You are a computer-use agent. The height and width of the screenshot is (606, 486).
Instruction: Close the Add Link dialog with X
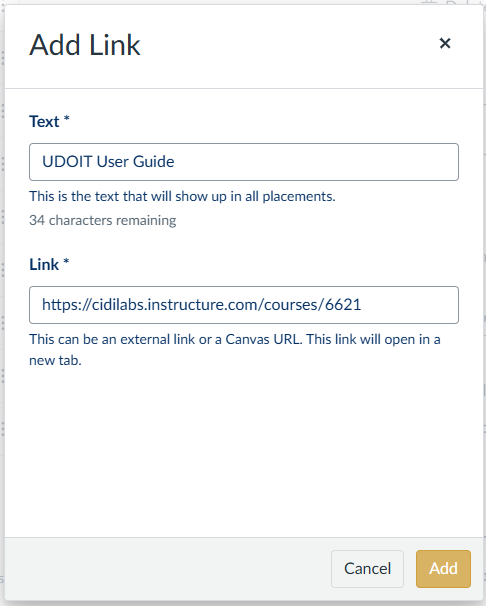pos(445,43)
